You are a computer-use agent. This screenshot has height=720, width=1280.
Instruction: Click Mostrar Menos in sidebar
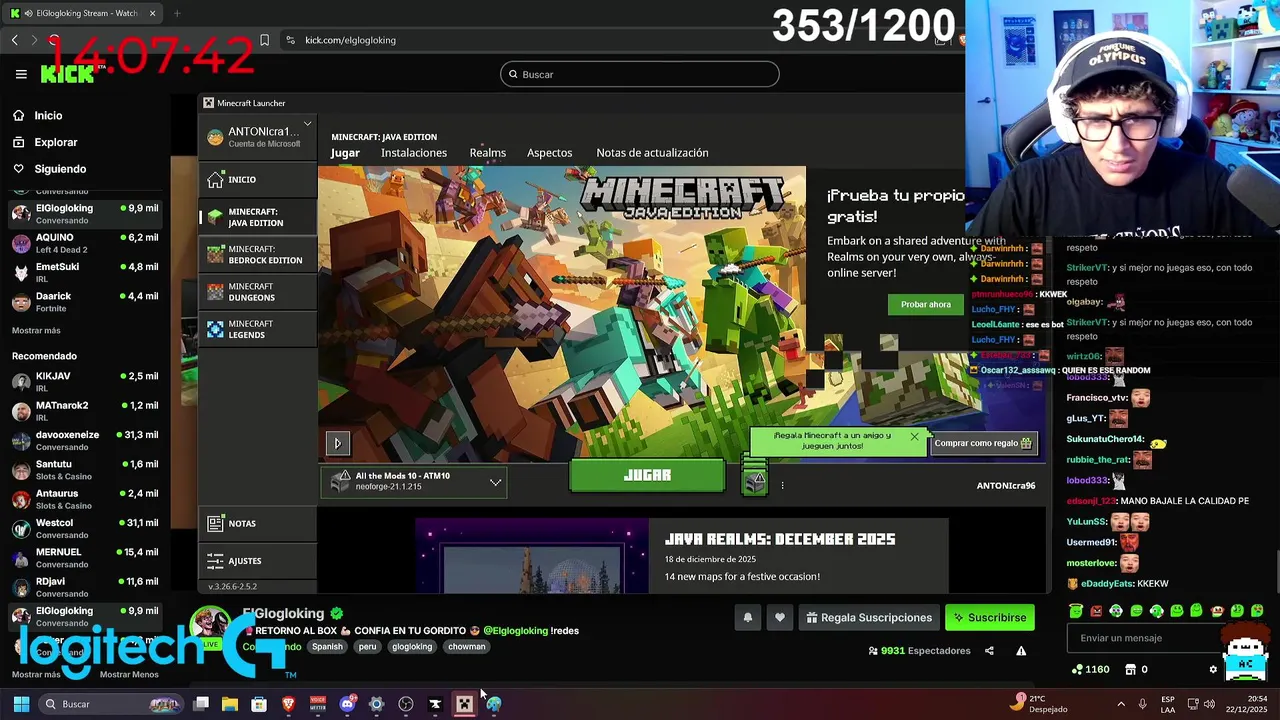(129, 674)
